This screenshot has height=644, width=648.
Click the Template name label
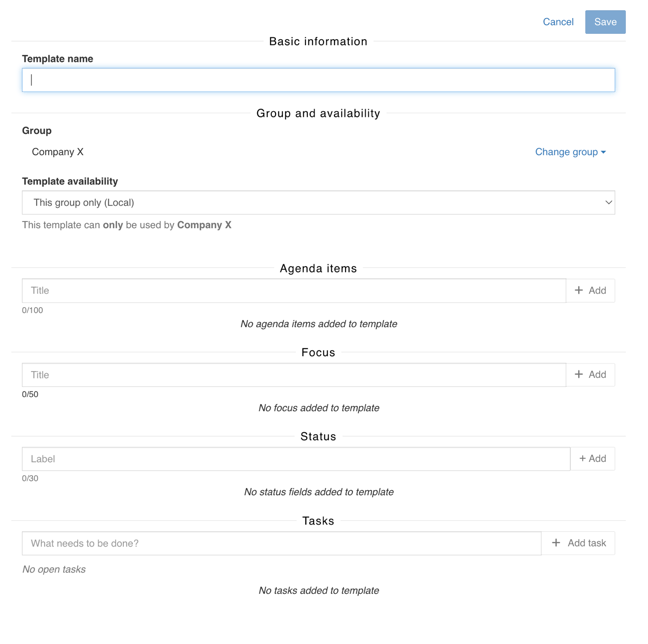[58, 59]
